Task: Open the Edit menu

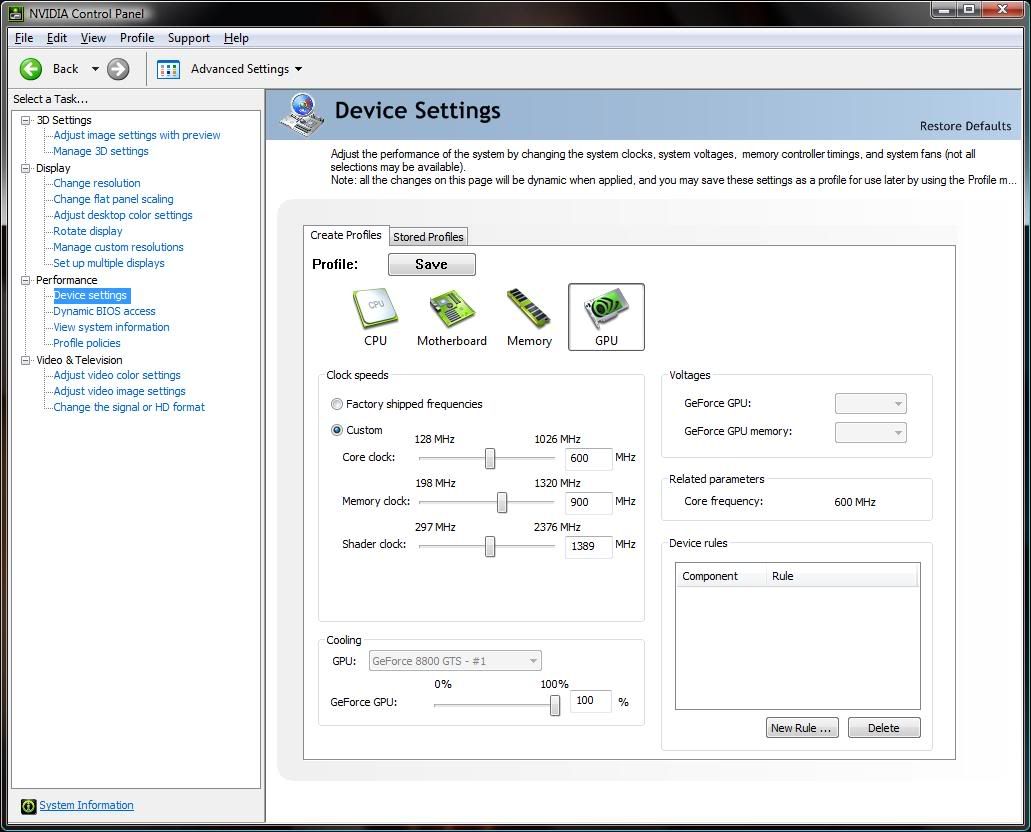Action: pyautogui.click(x=57, y=38)
